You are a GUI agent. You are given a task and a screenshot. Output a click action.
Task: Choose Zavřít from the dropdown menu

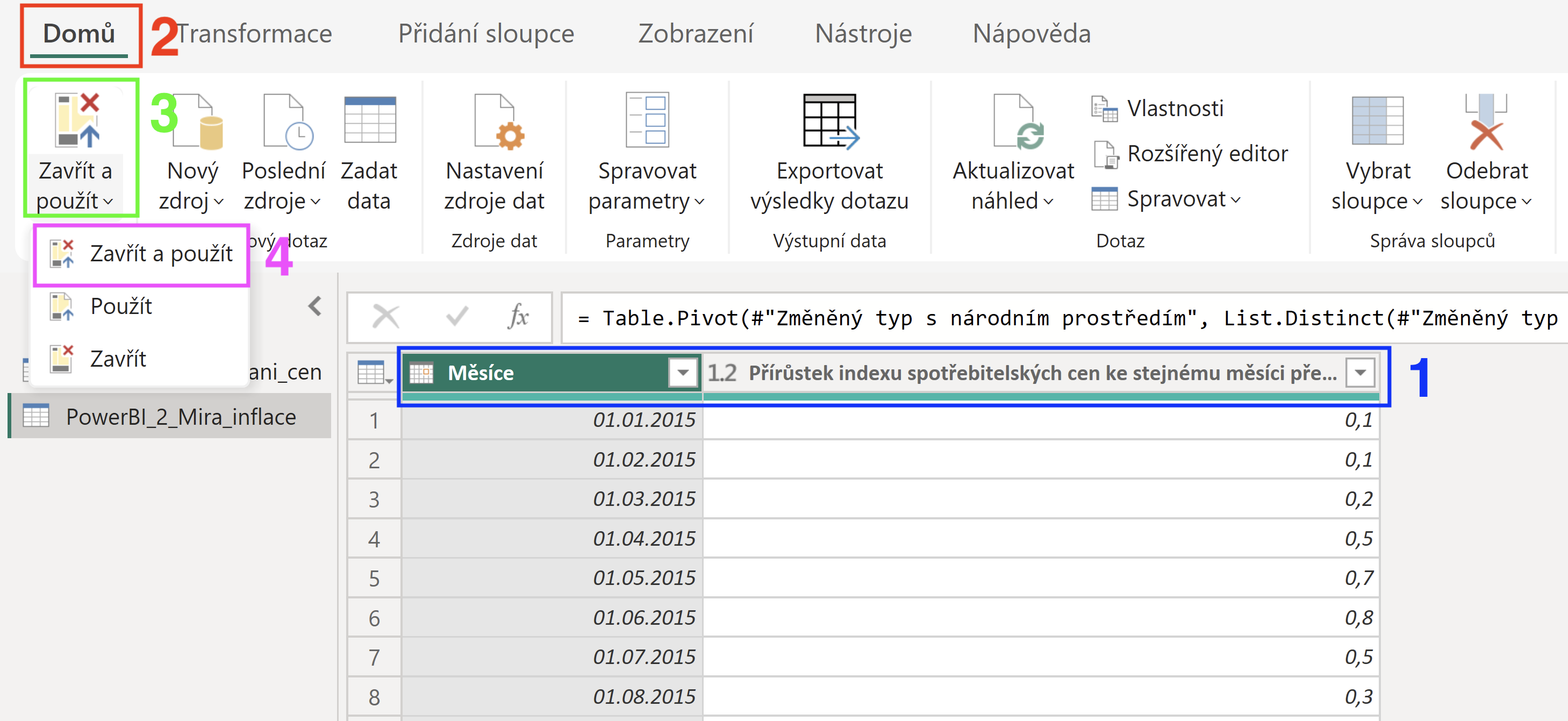tap(140, 359)
